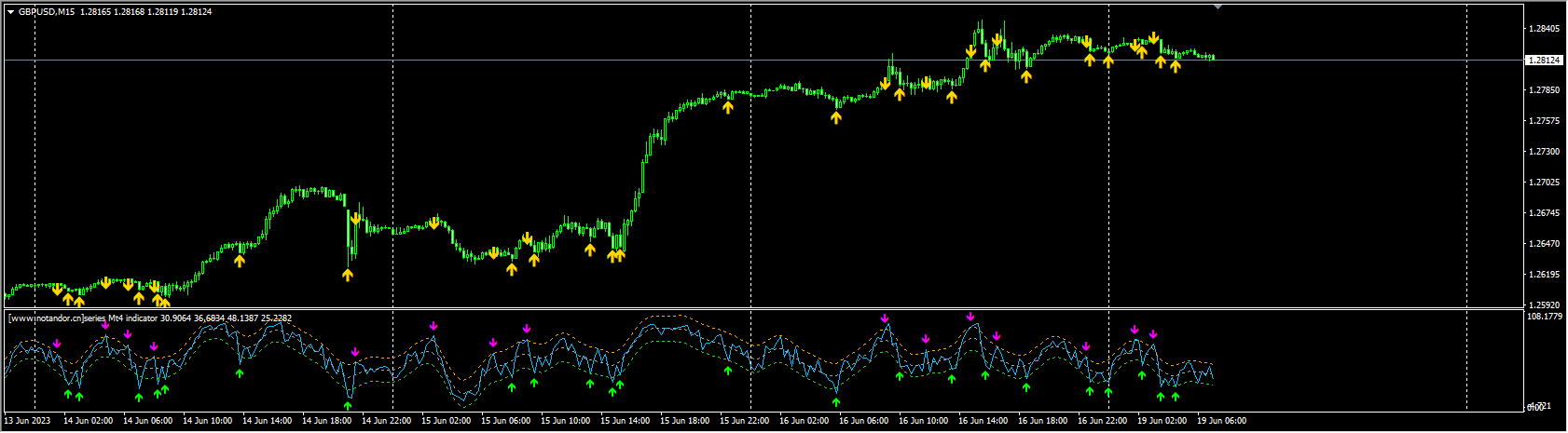
Task: Click the 15 Jun 10:00 time label
Action: [x=566, y=421]
